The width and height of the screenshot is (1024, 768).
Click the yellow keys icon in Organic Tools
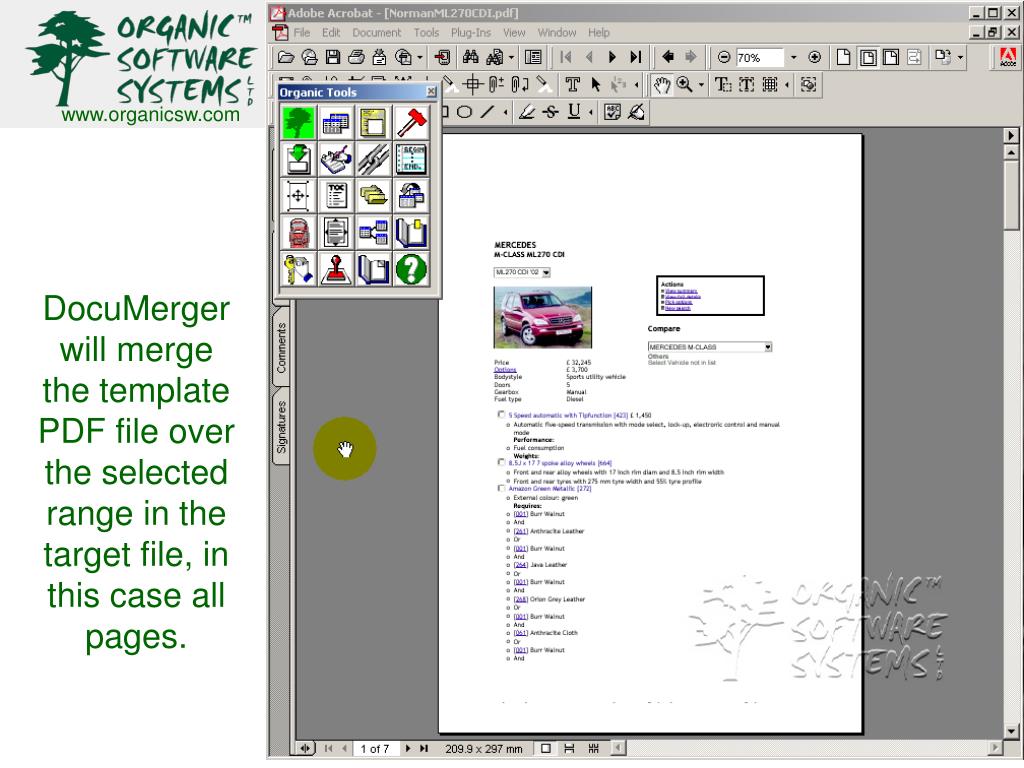[x=298, y=268]
